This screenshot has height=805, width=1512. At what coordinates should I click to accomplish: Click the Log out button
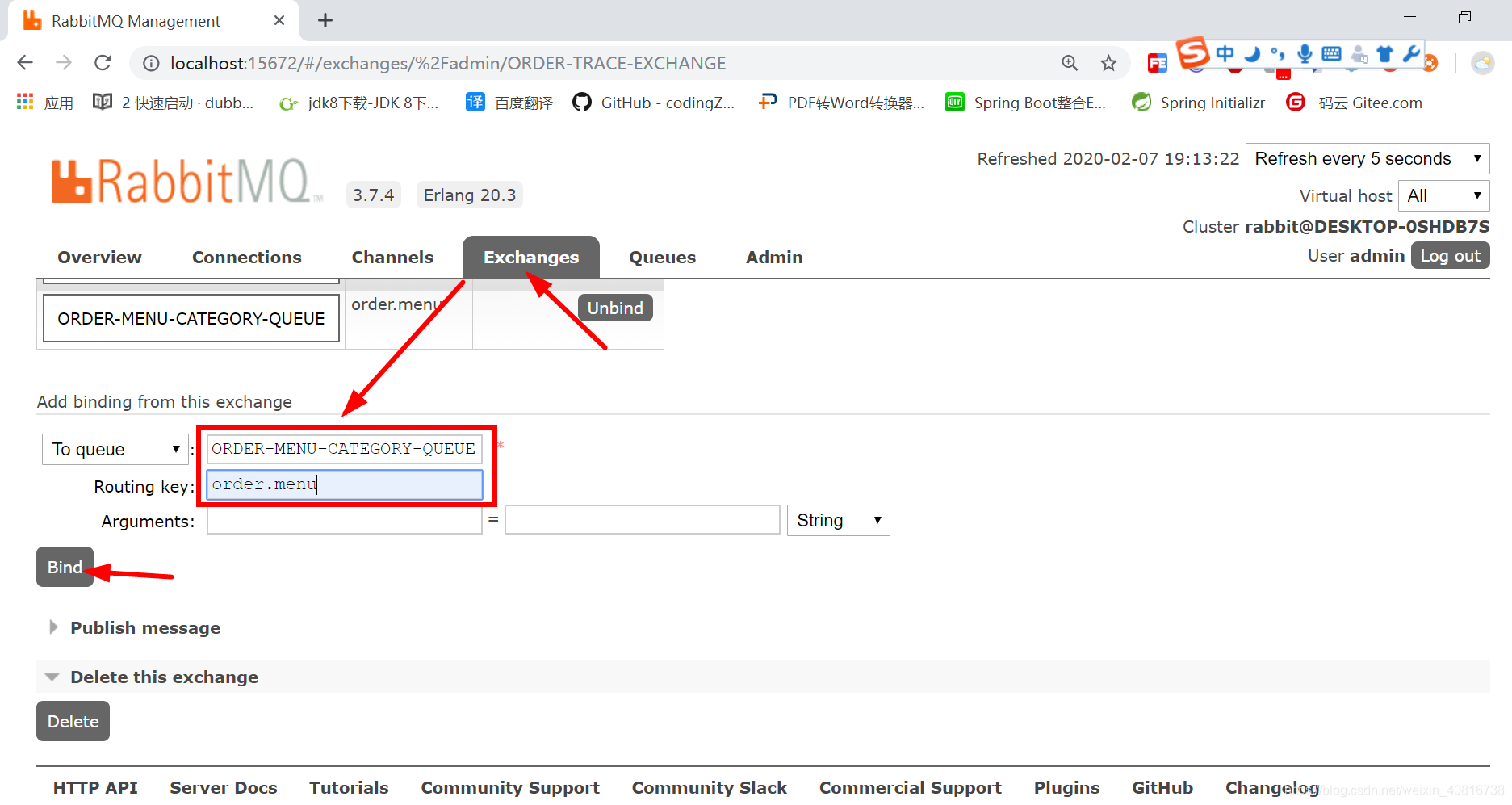(1450, 255)
